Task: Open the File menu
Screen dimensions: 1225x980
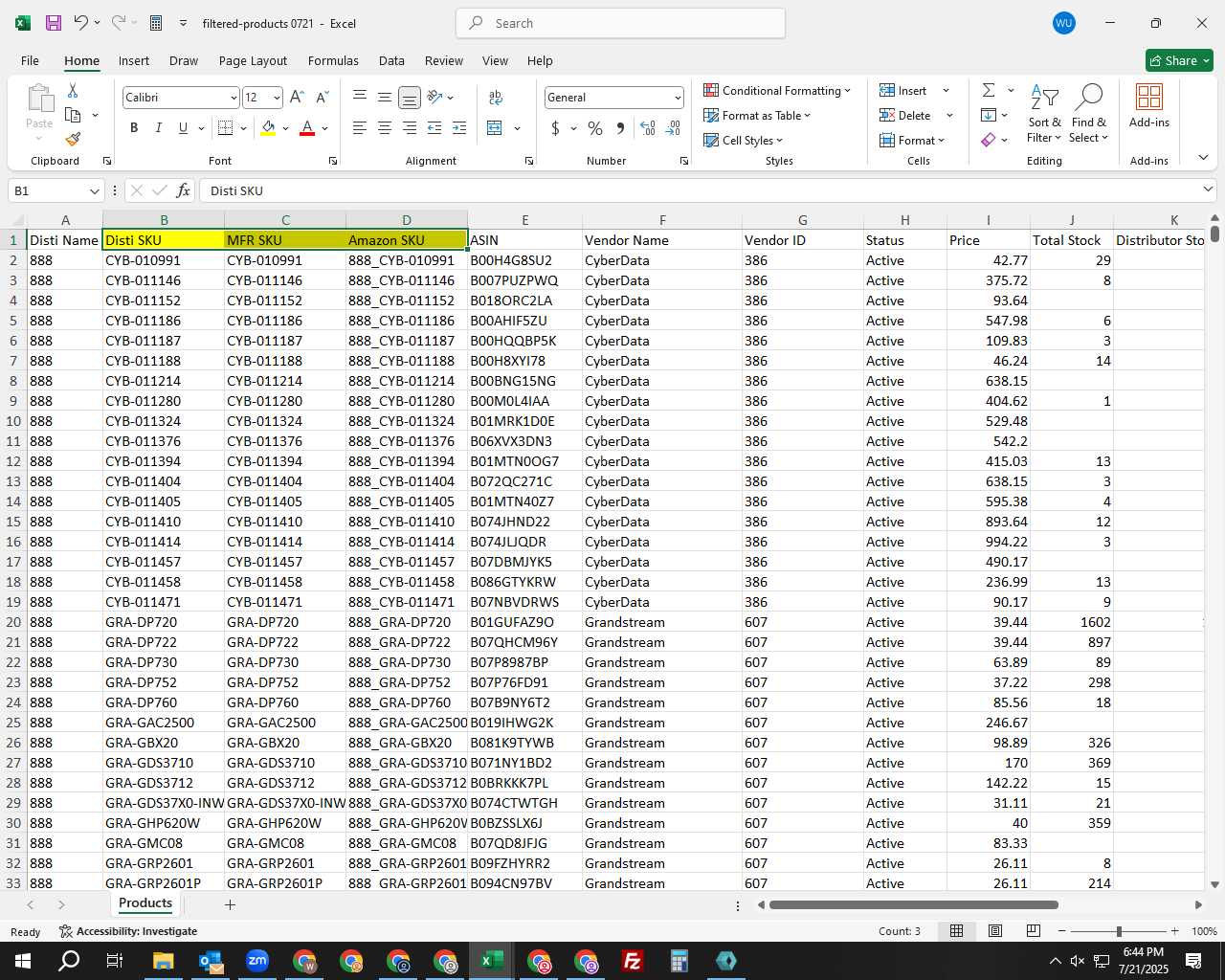Action: [x=30, y=60]
